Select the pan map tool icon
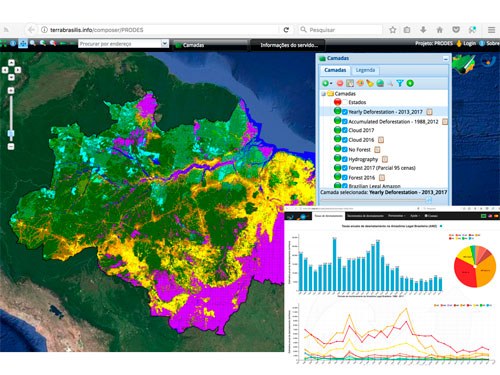The image size is (500, 375). [23, 43]
